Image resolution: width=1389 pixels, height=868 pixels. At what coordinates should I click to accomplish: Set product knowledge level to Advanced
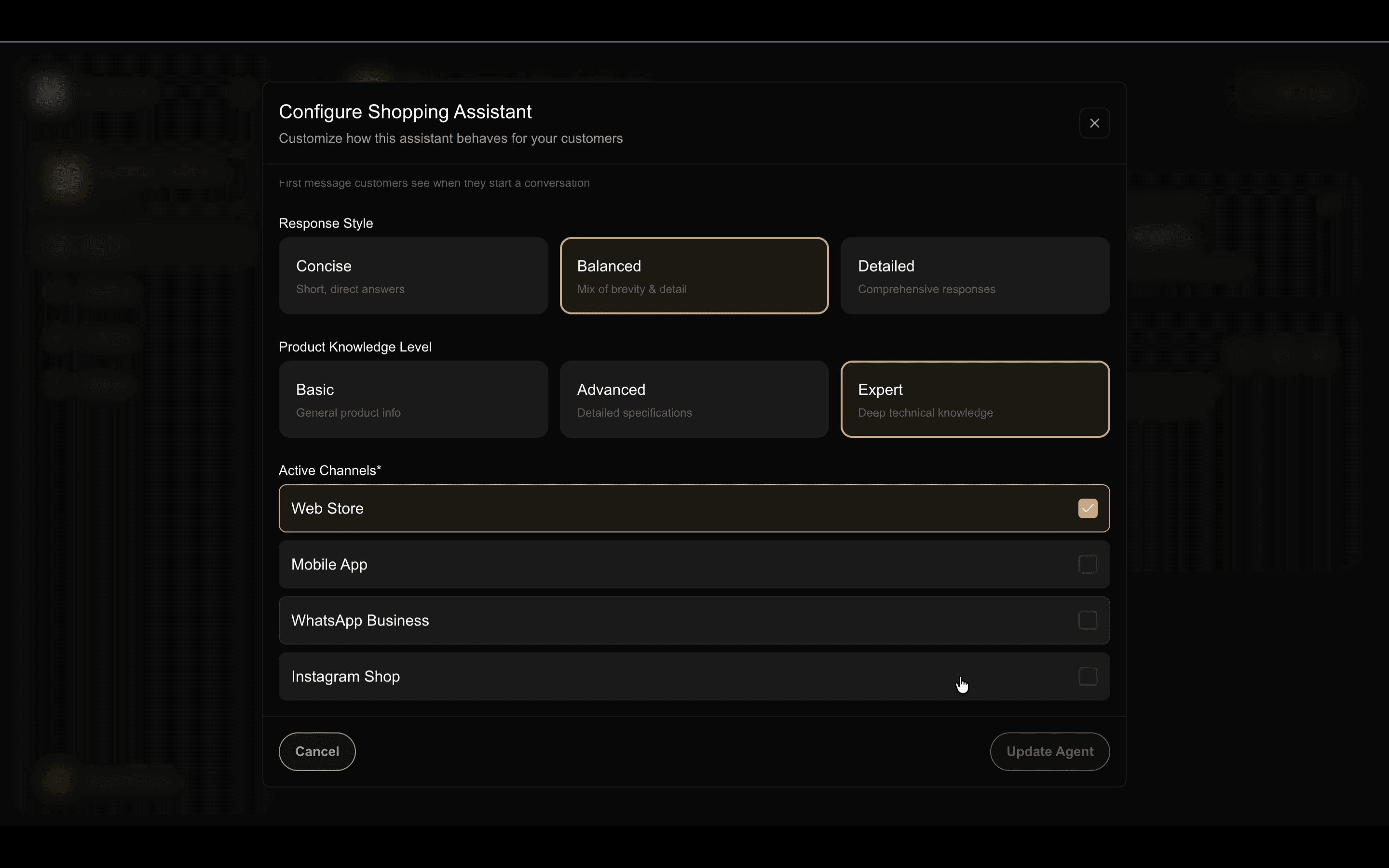click(694, 399)
